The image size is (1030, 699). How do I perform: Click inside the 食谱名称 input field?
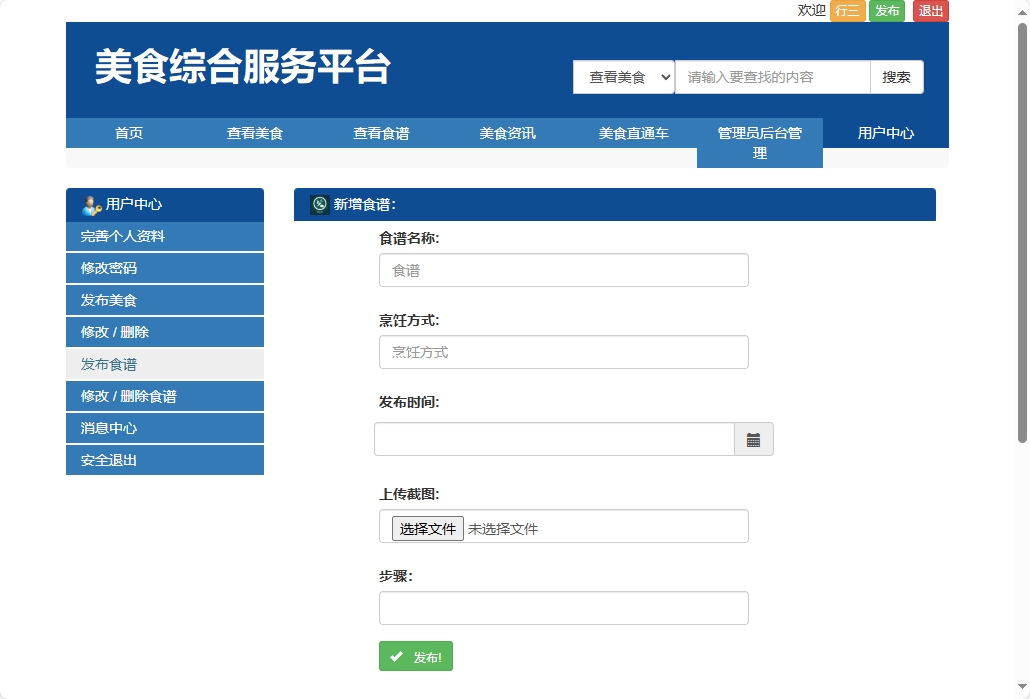[563, 270]
